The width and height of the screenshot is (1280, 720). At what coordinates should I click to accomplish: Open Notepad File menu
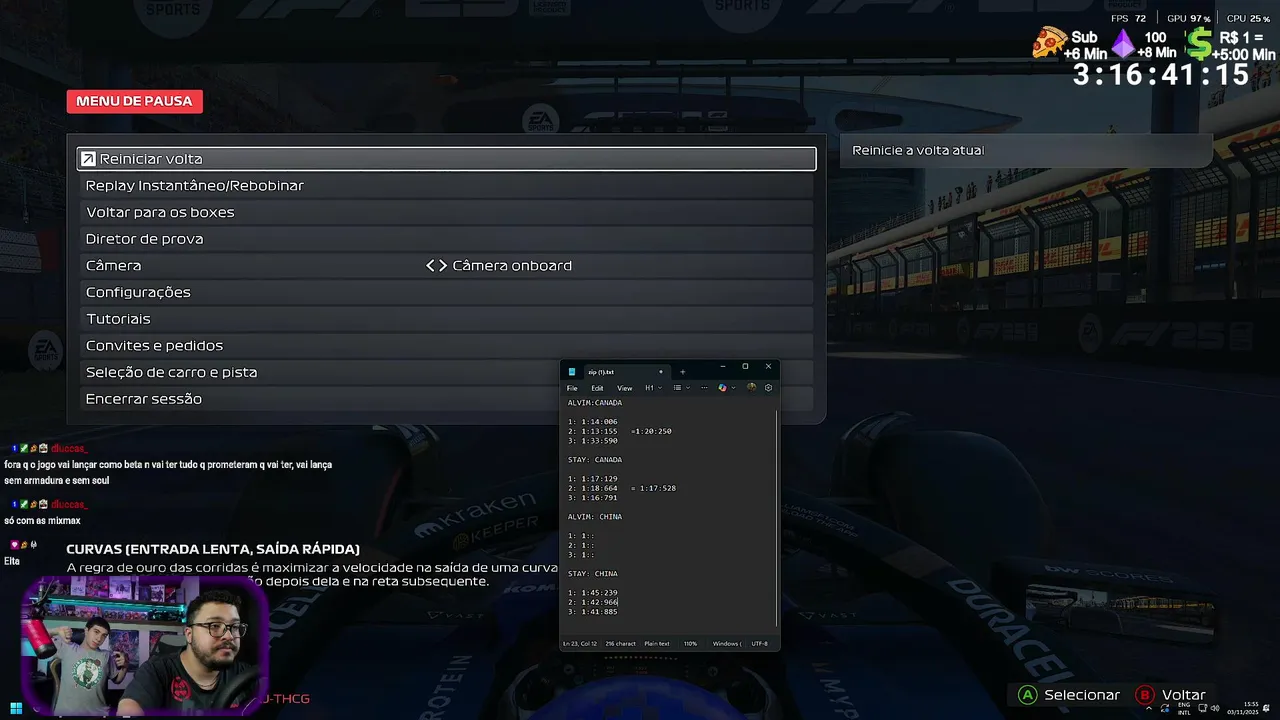(572, 388)
